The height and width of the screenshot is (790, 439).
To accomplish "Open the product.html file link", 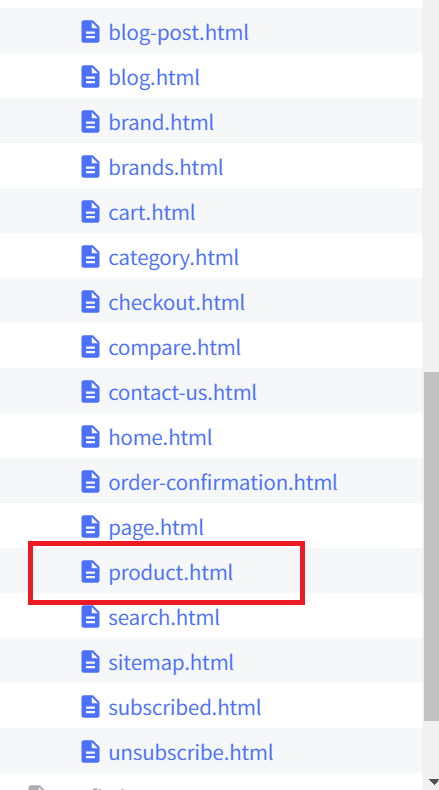I will [171, 572].
